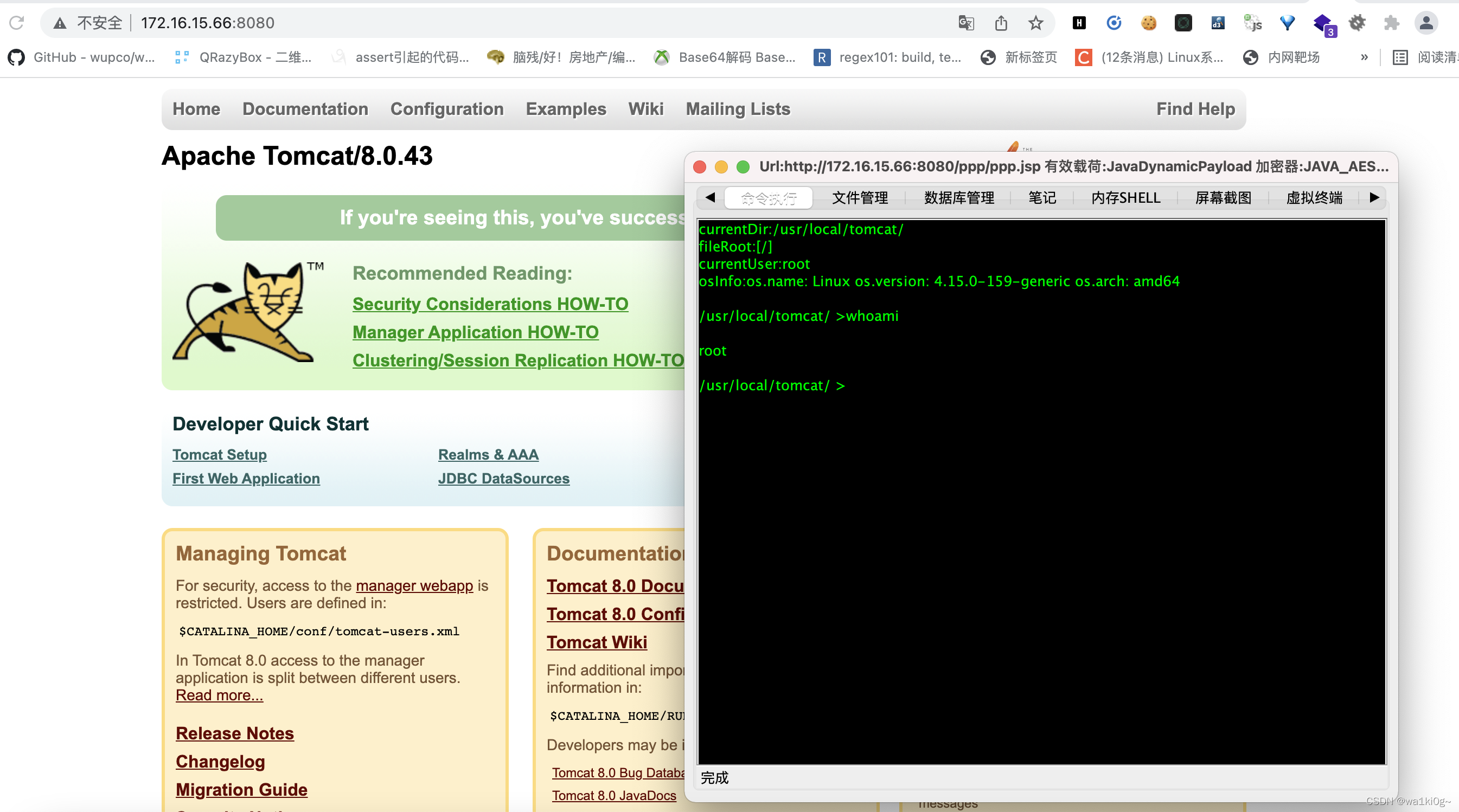
Task: Toggle the macOS window traffic light red button
Action: click(x=700, y=166)
